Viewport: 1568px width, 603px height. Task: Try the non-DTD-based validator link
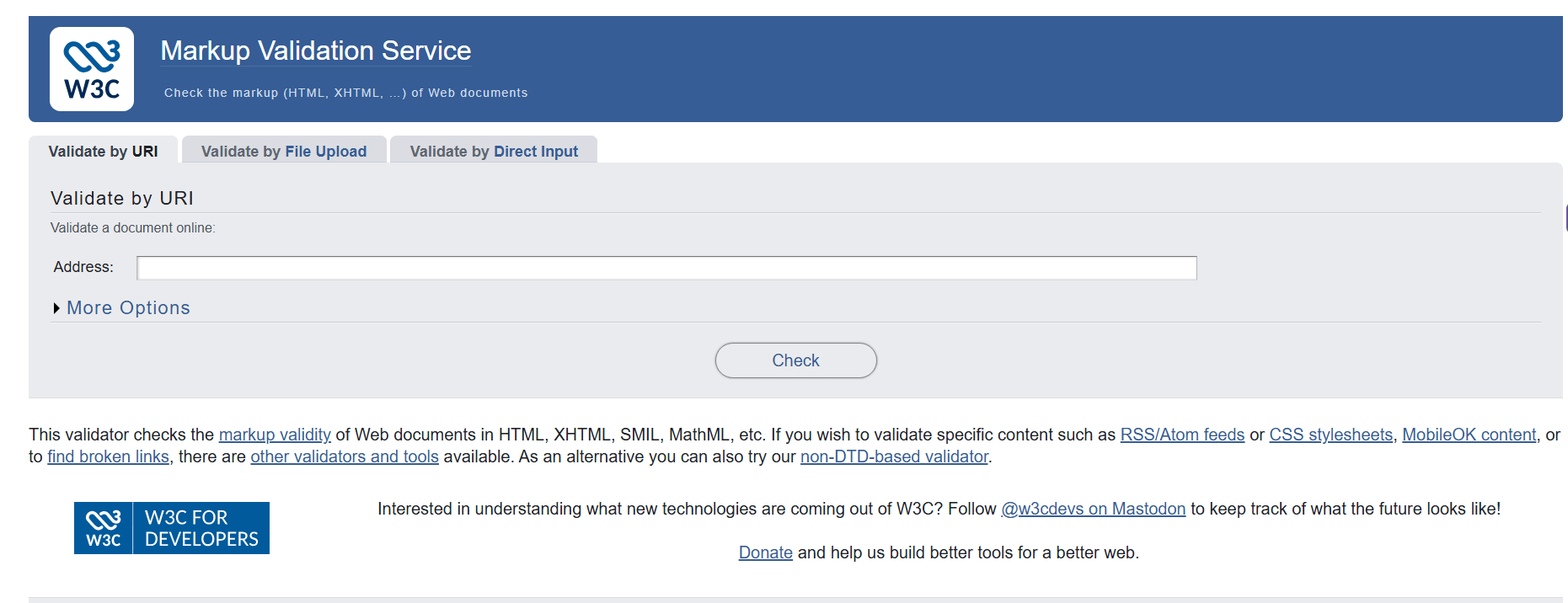click(x=894, y=456)
